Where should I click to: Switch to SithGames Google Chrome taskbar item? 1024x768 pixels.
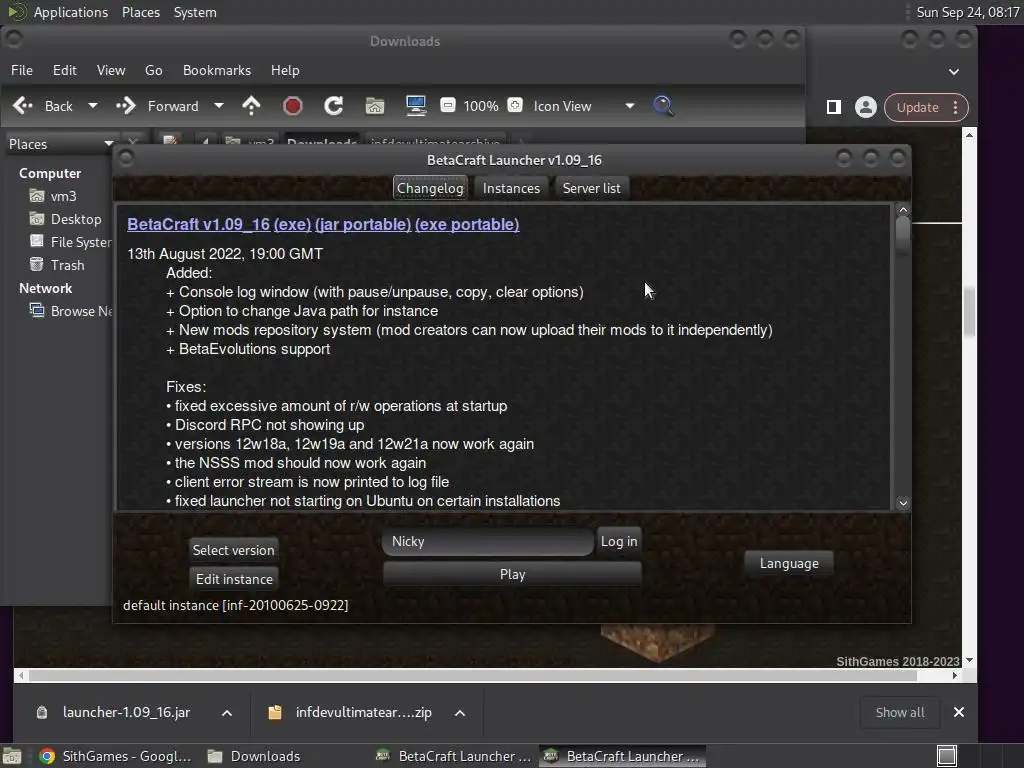(115, 756)
